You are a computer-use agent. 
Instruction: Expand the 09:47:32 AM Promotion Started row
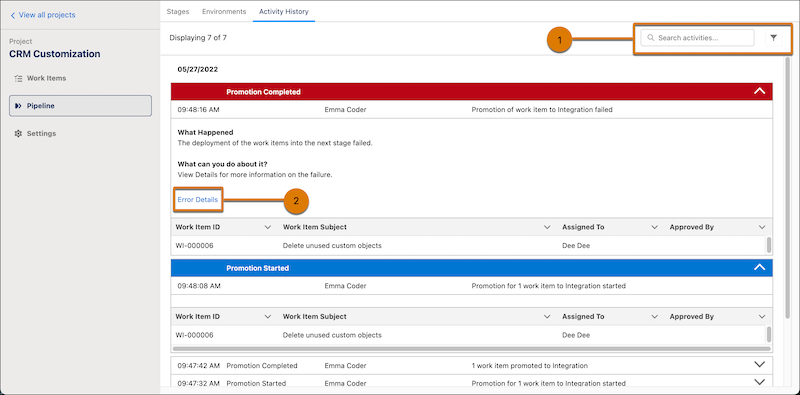click(759, 382)
